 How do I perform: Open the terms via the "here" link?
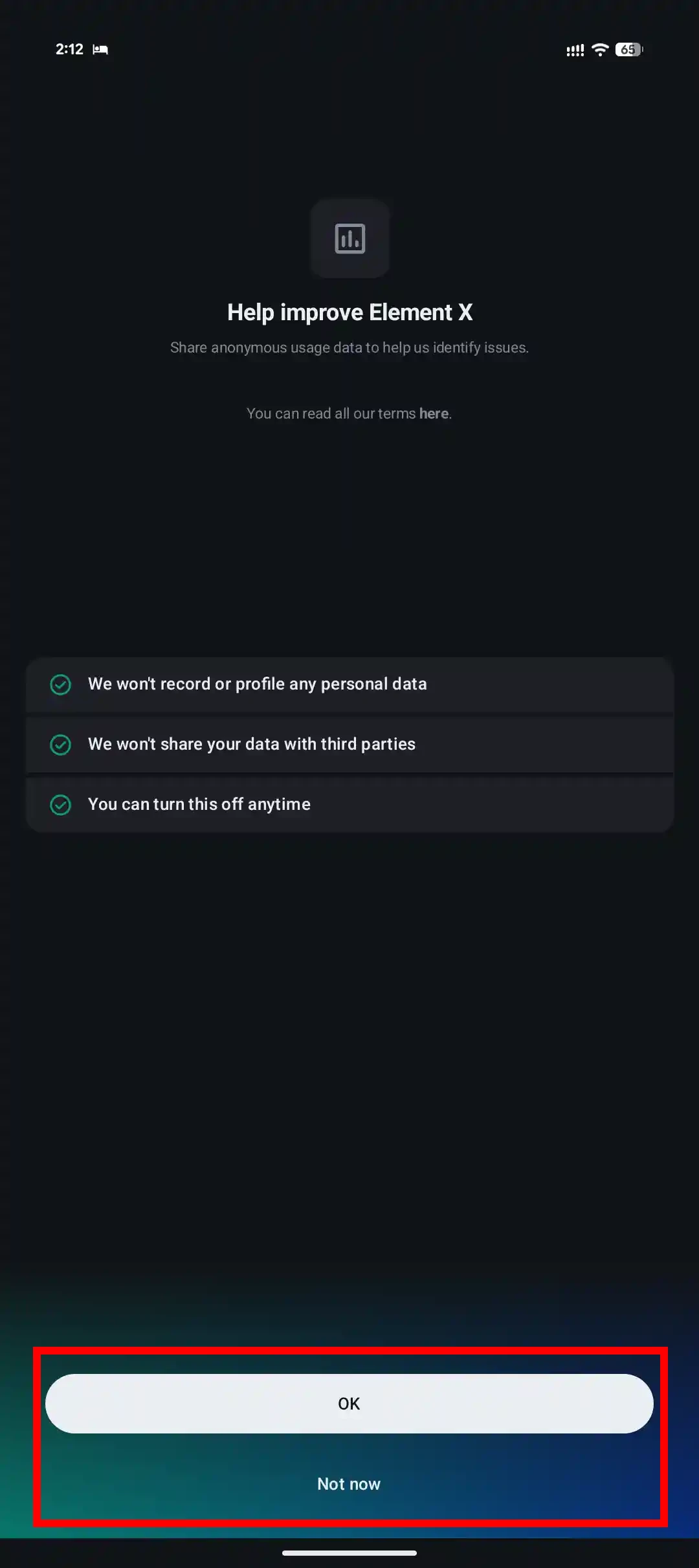pyautogui.click(x=434, y=413)
